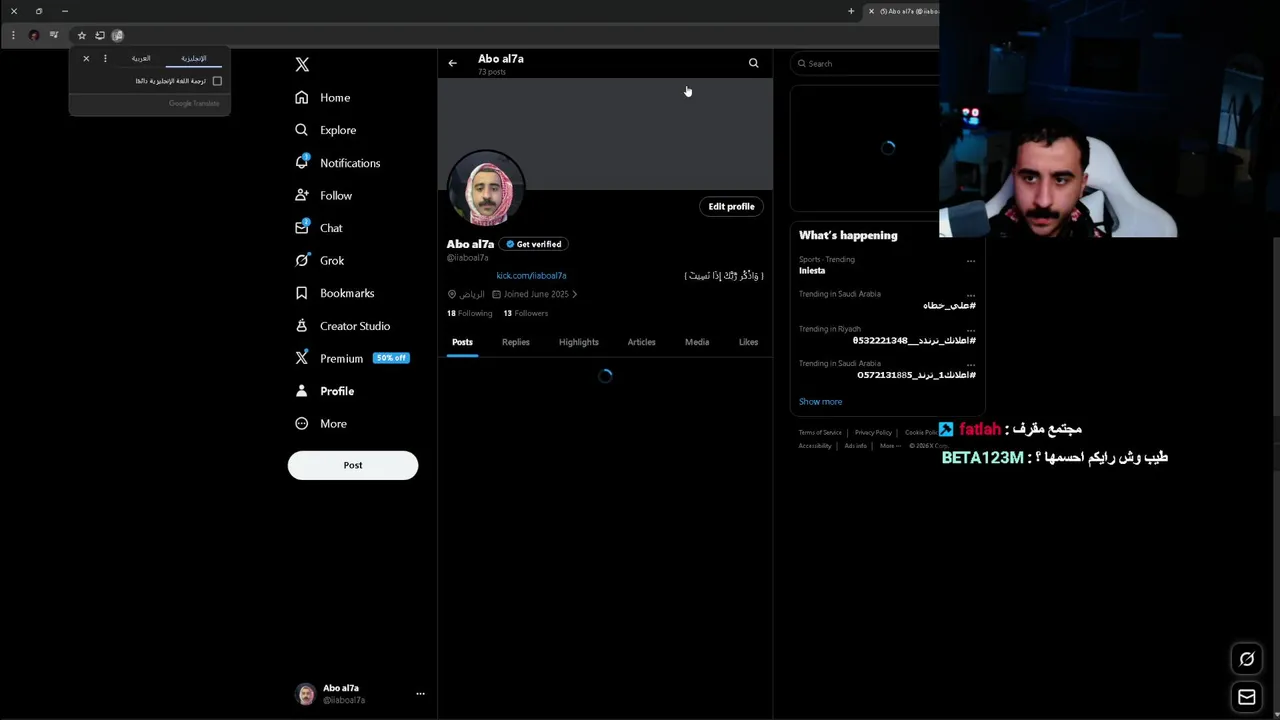Expand the footer More link

[x=889, y=446]
